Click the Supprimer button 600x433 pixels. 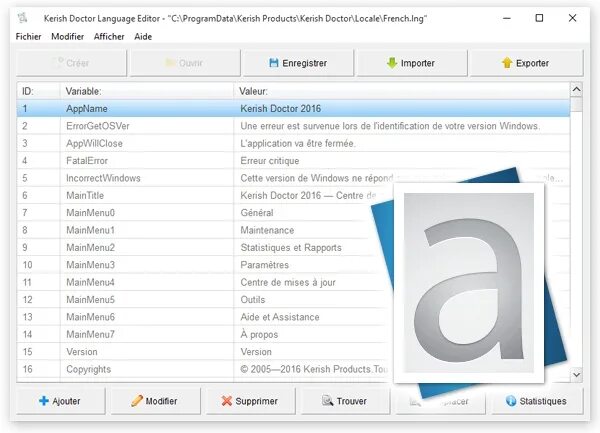tap(250, 401)
